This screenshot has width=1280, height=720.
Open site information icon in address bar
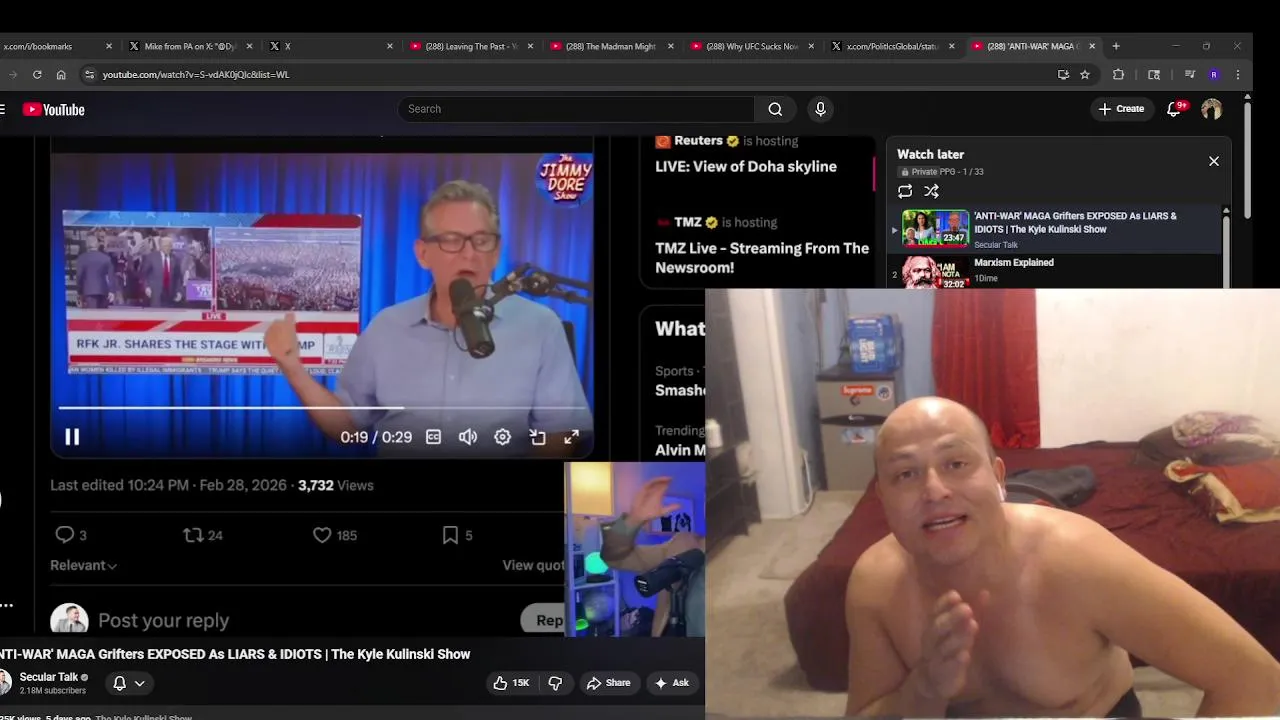coord(89,74)
